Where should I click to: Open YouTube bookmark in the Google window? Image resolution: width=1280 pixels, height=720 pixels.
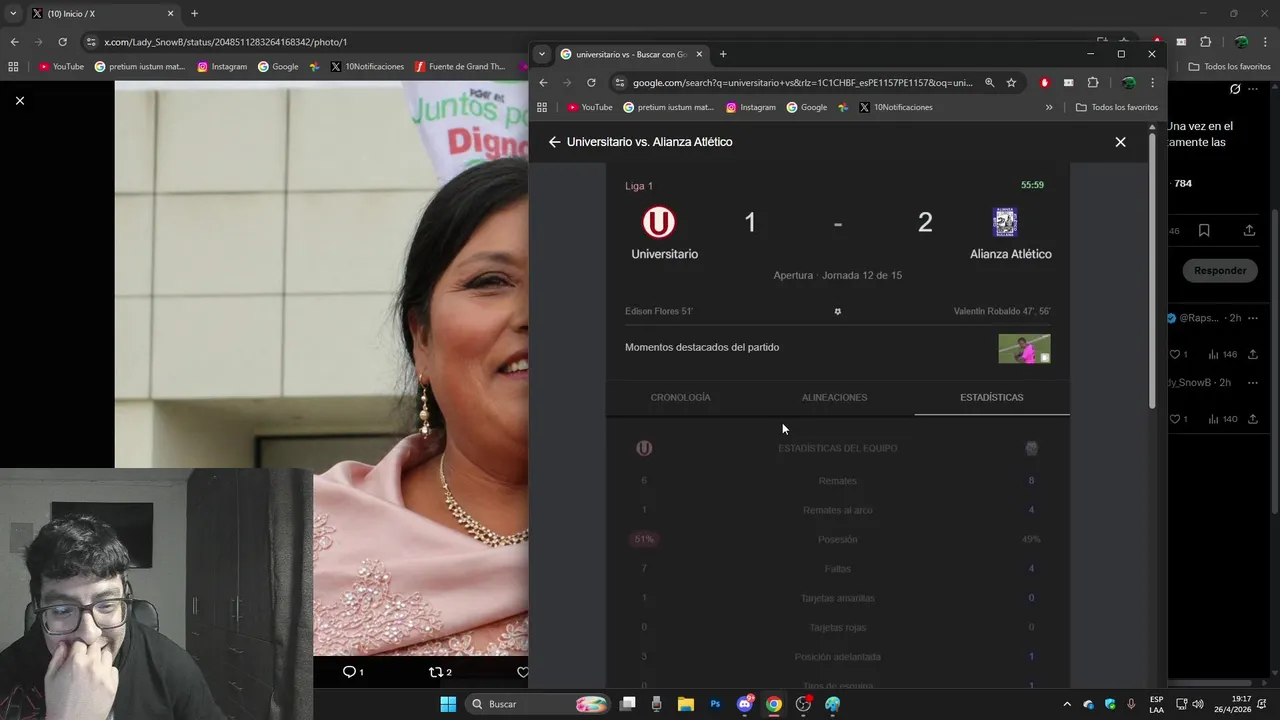point(590,107)
